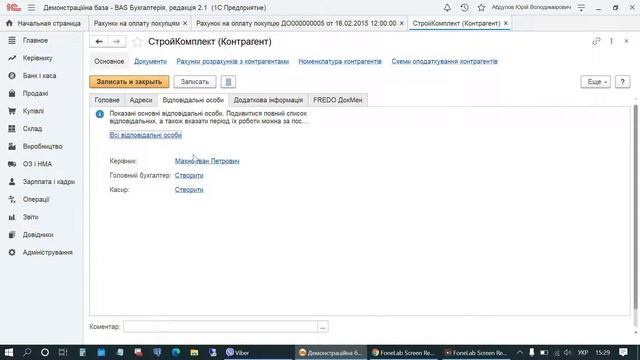Switch to Головне form tab
Viewport: 640px width, 360px height.
click(107, 100)
